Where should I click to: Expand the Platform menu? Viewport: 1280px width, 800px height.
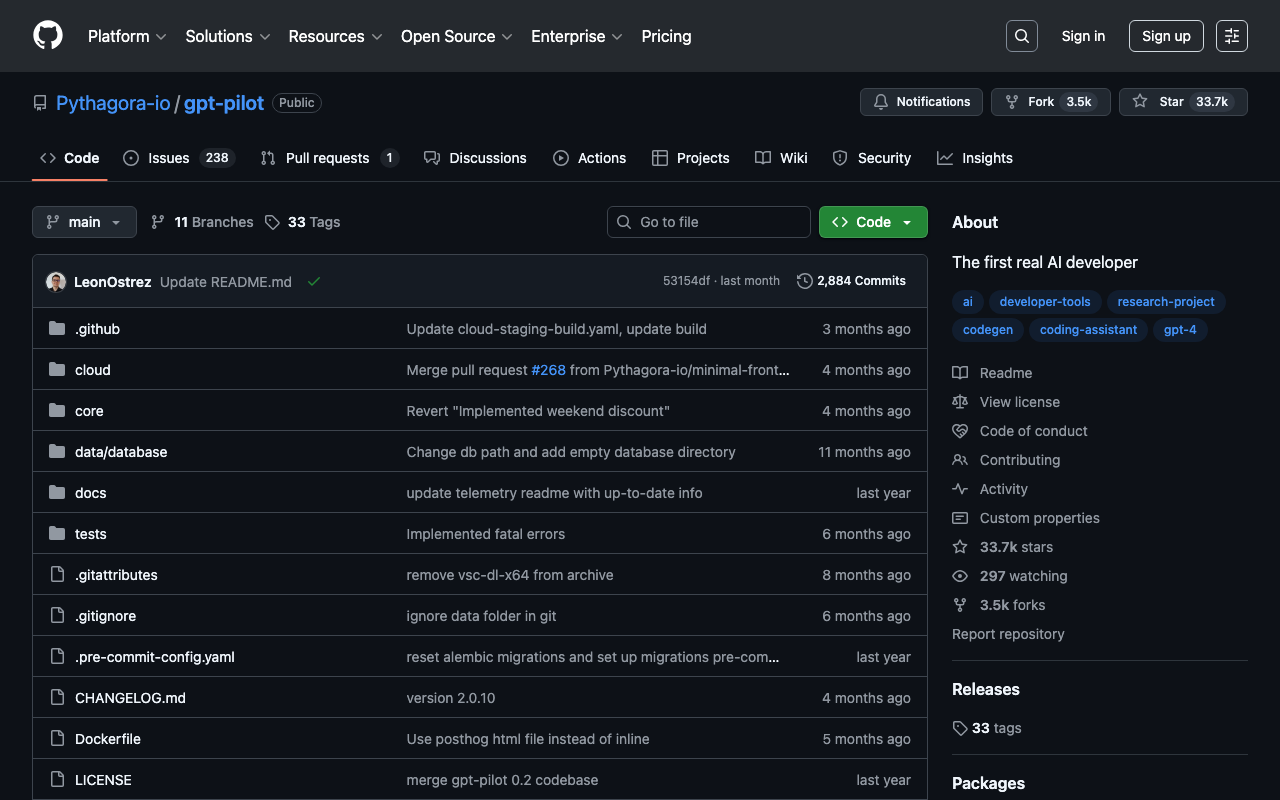pyautogui.click(x=127, y=36)
